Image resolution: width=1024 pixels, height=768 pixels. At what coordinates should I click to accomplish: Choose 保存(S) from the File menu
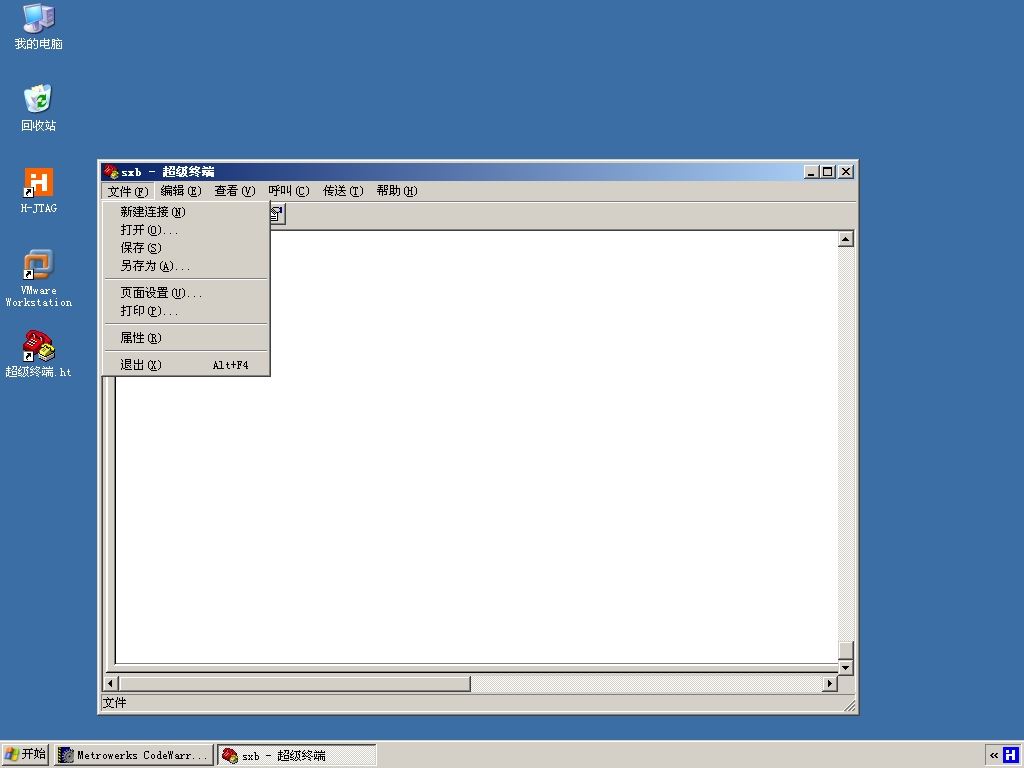(x=186, y=248)
